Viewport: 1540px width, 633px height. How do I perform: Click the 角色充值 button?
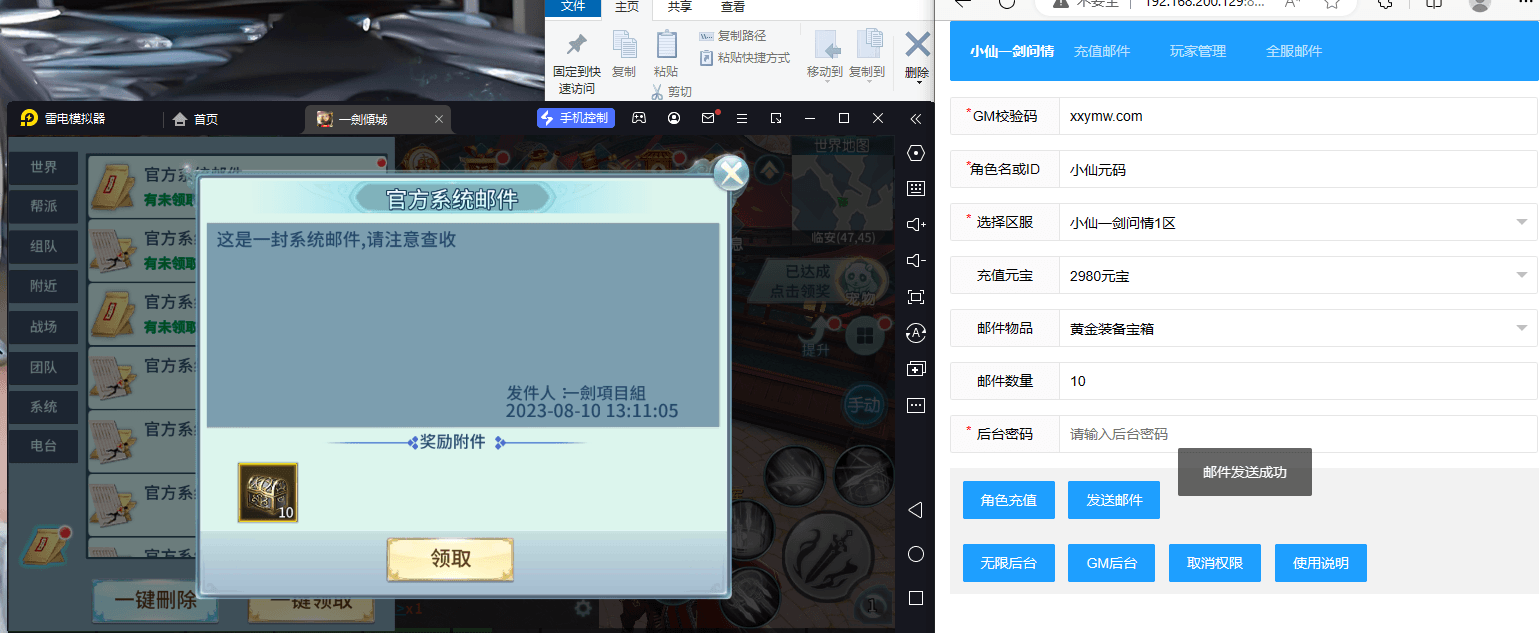[x=1009, y=500]
